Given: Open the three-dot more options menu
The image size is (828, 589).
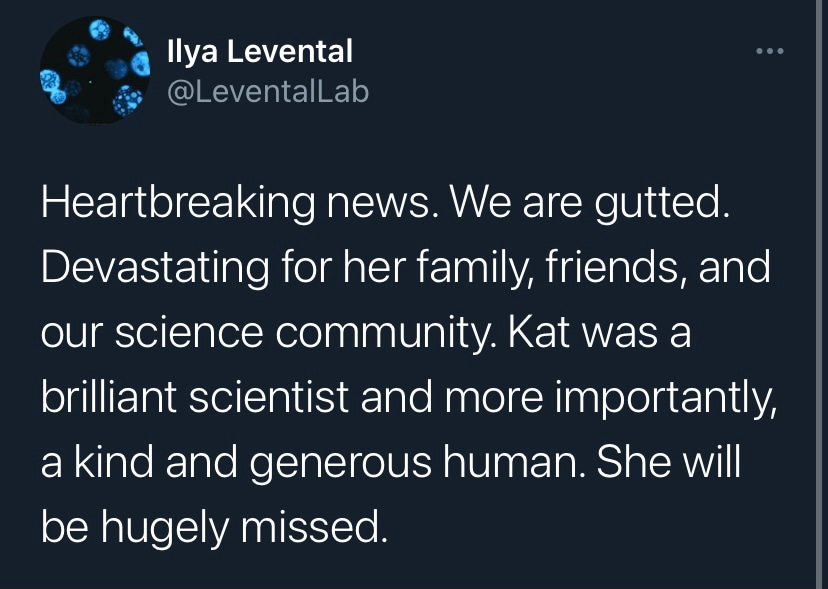Looking at the screenshot, I should 769,51.
